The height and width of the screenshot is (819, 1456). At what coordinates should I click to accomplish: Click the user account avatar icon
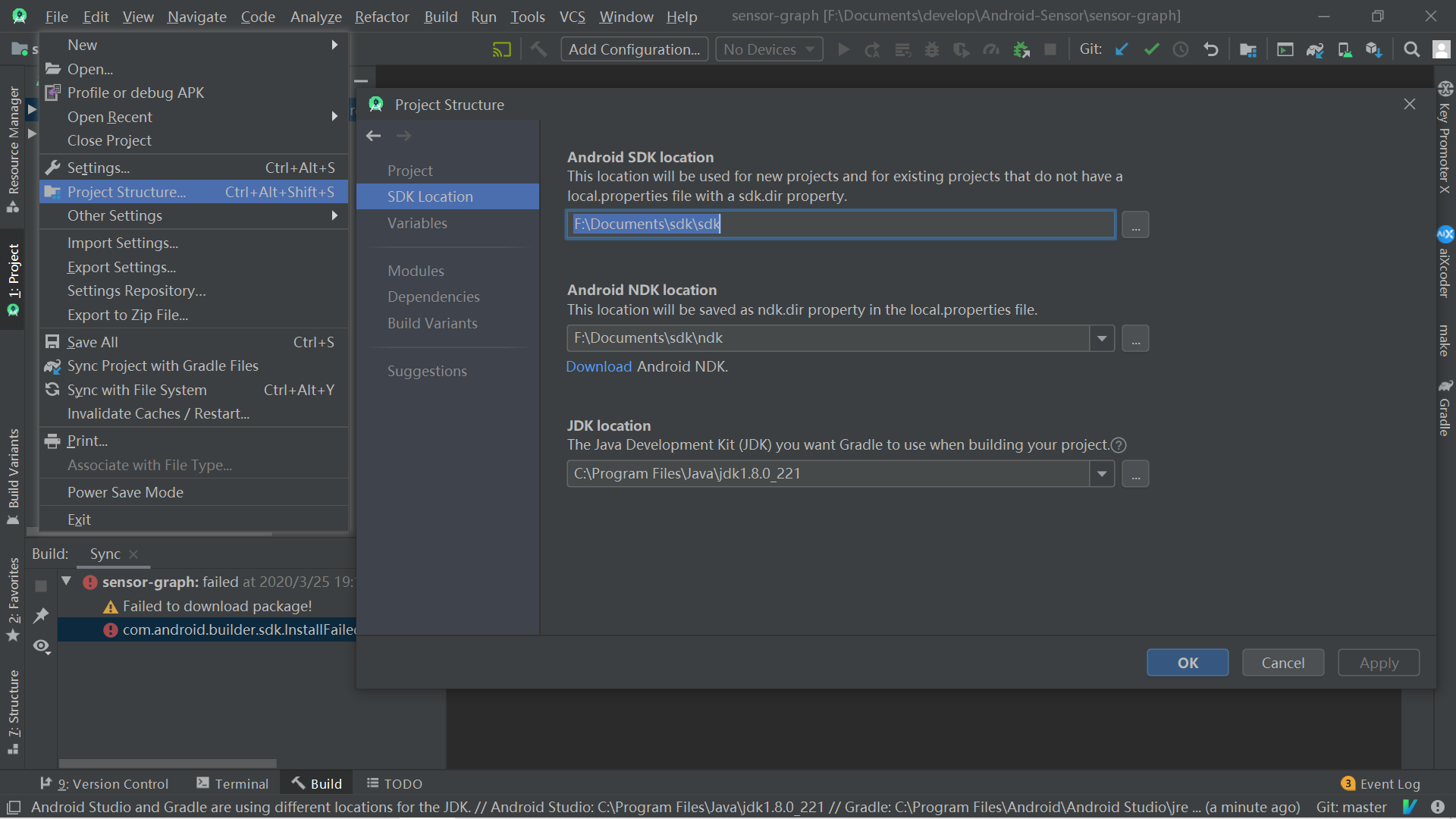coord(1441,49)
